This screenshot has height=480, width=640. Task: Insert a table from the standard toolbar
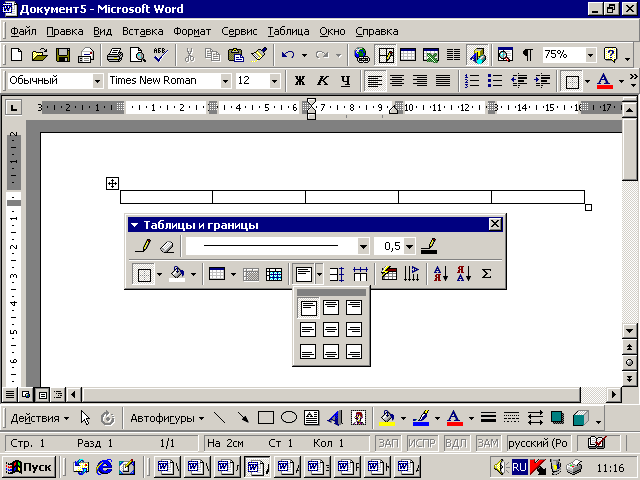408,55
